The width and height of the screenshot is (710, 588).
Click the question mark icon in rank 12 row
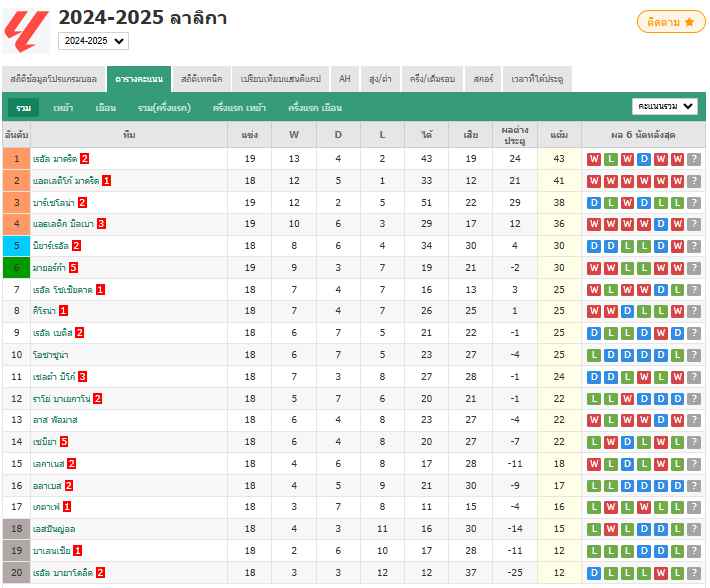(694, 399)
